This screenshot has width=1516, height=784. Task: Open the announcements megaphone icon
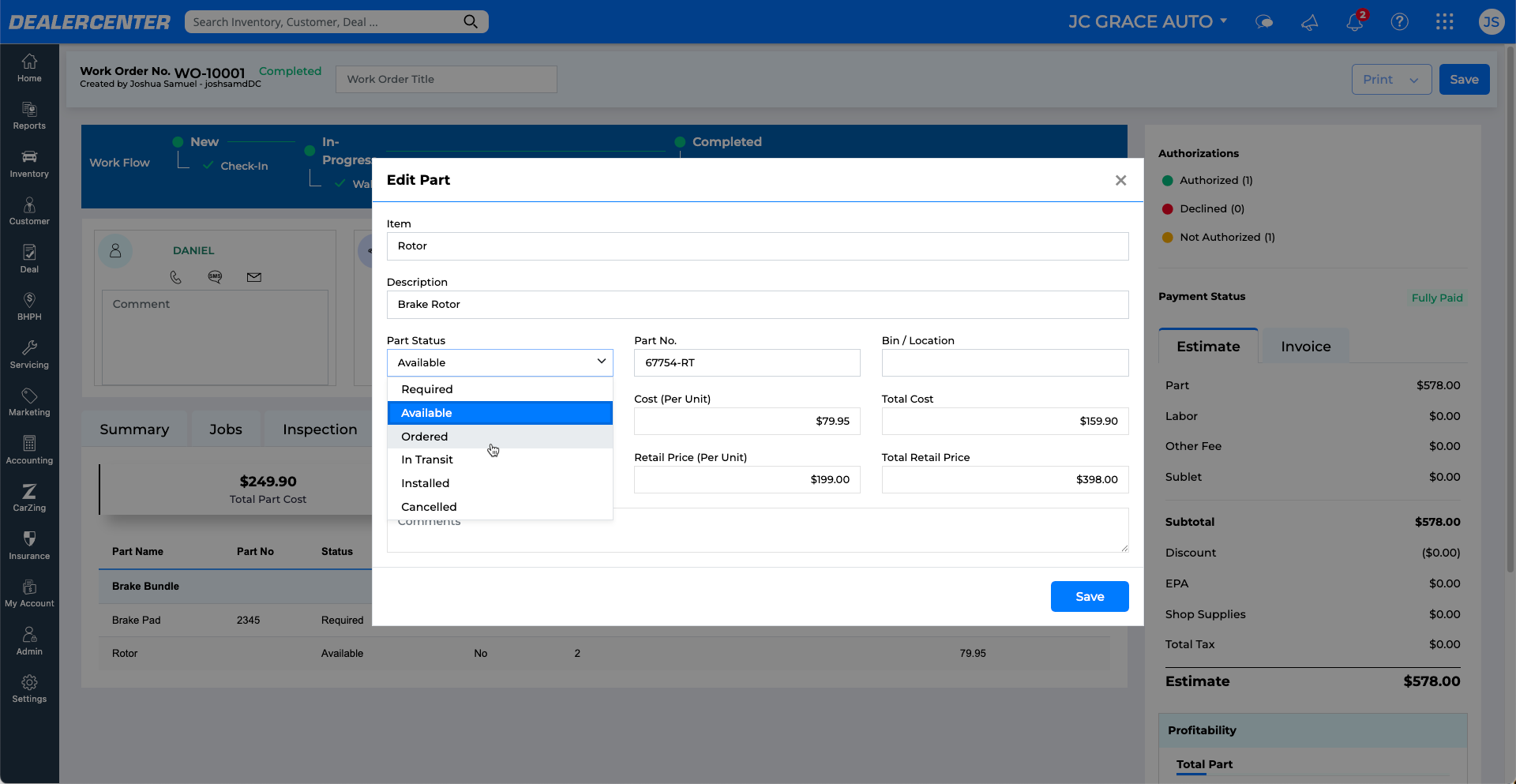point(1310,22)
